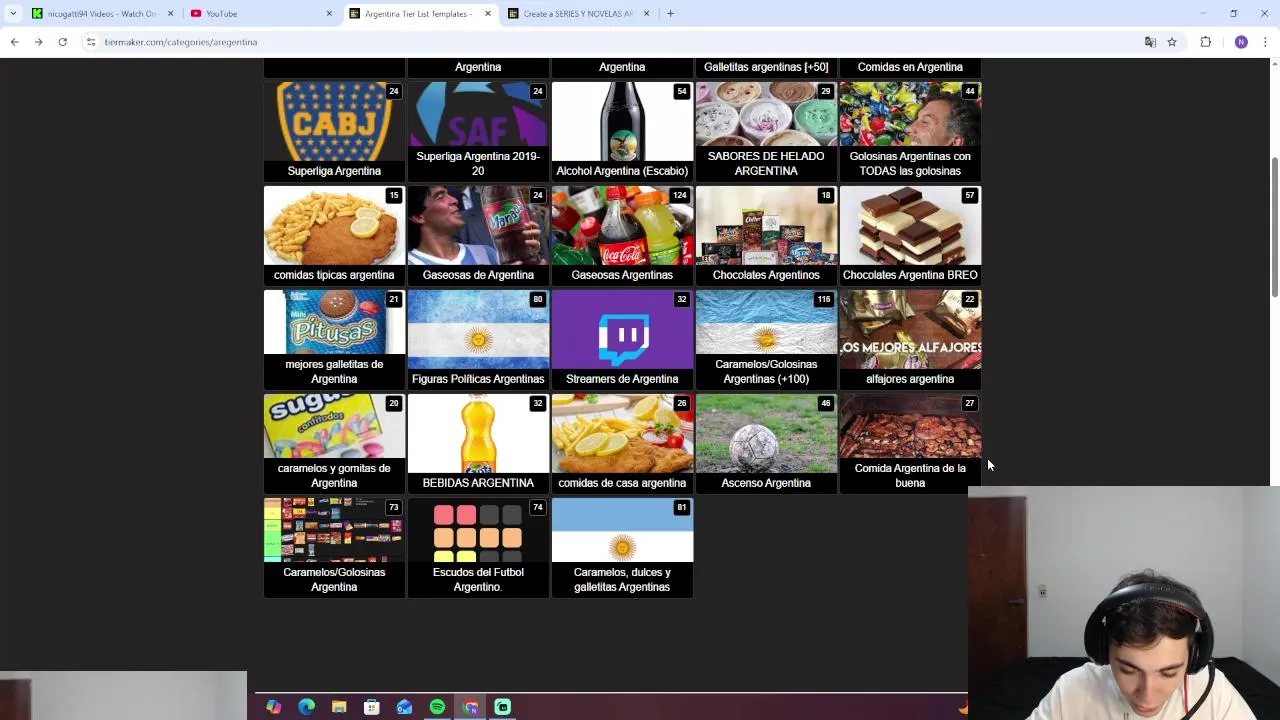Open comidas de casa argentina template
This screenshot has height=720, width=1280.
622,443
